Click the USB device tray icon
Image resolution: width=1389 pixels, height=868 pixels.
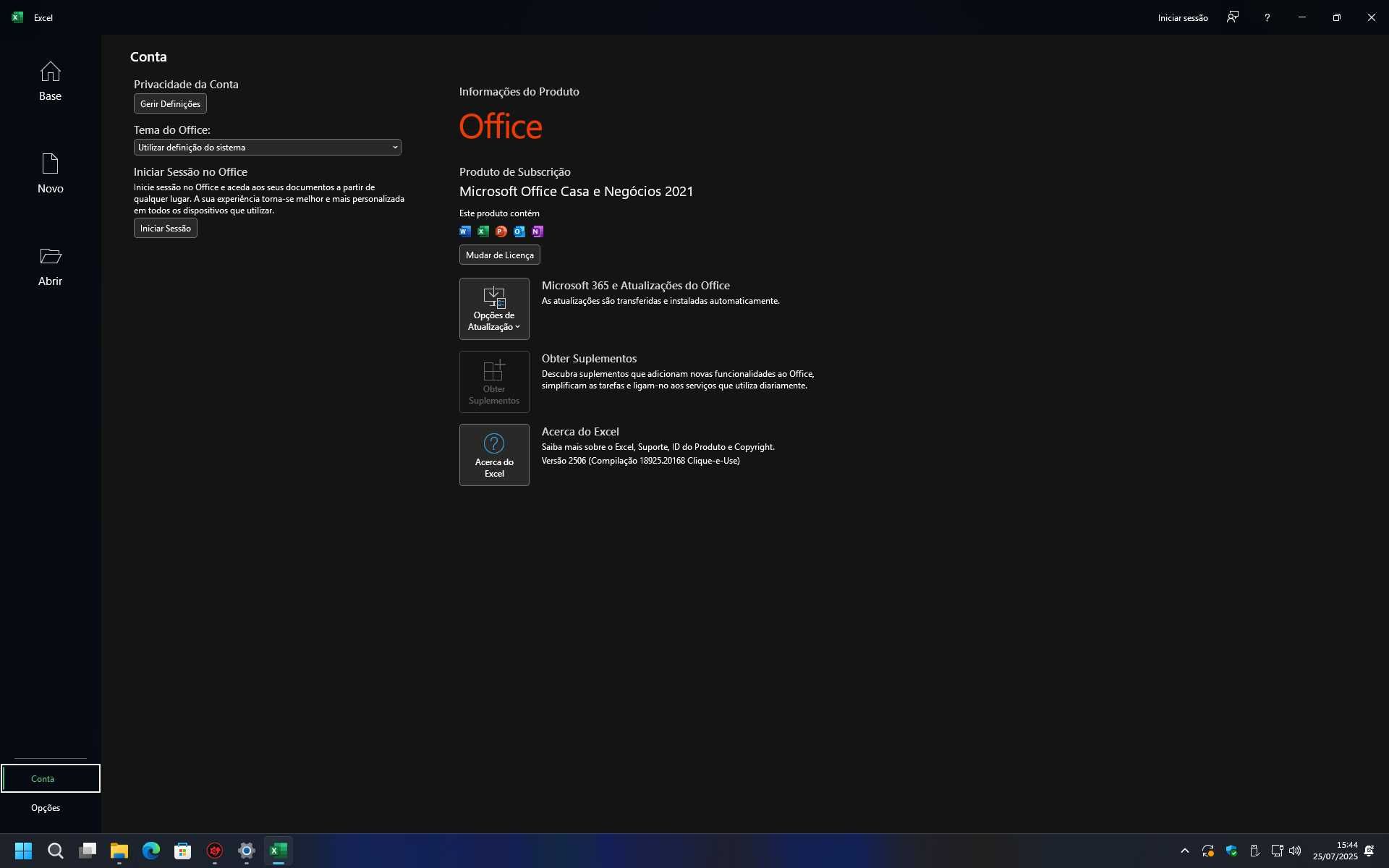tap(1254, 851)
